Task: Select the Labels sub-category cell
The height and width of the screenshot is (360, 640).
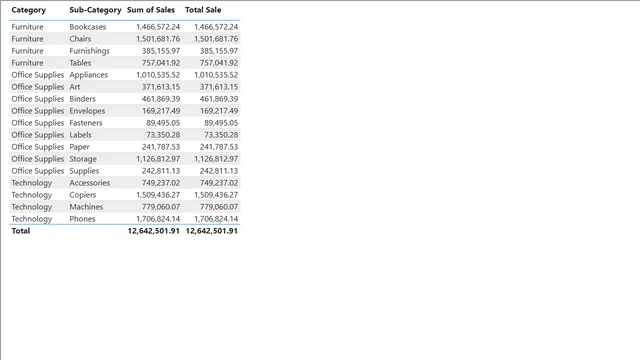Action: coord(80,135)
